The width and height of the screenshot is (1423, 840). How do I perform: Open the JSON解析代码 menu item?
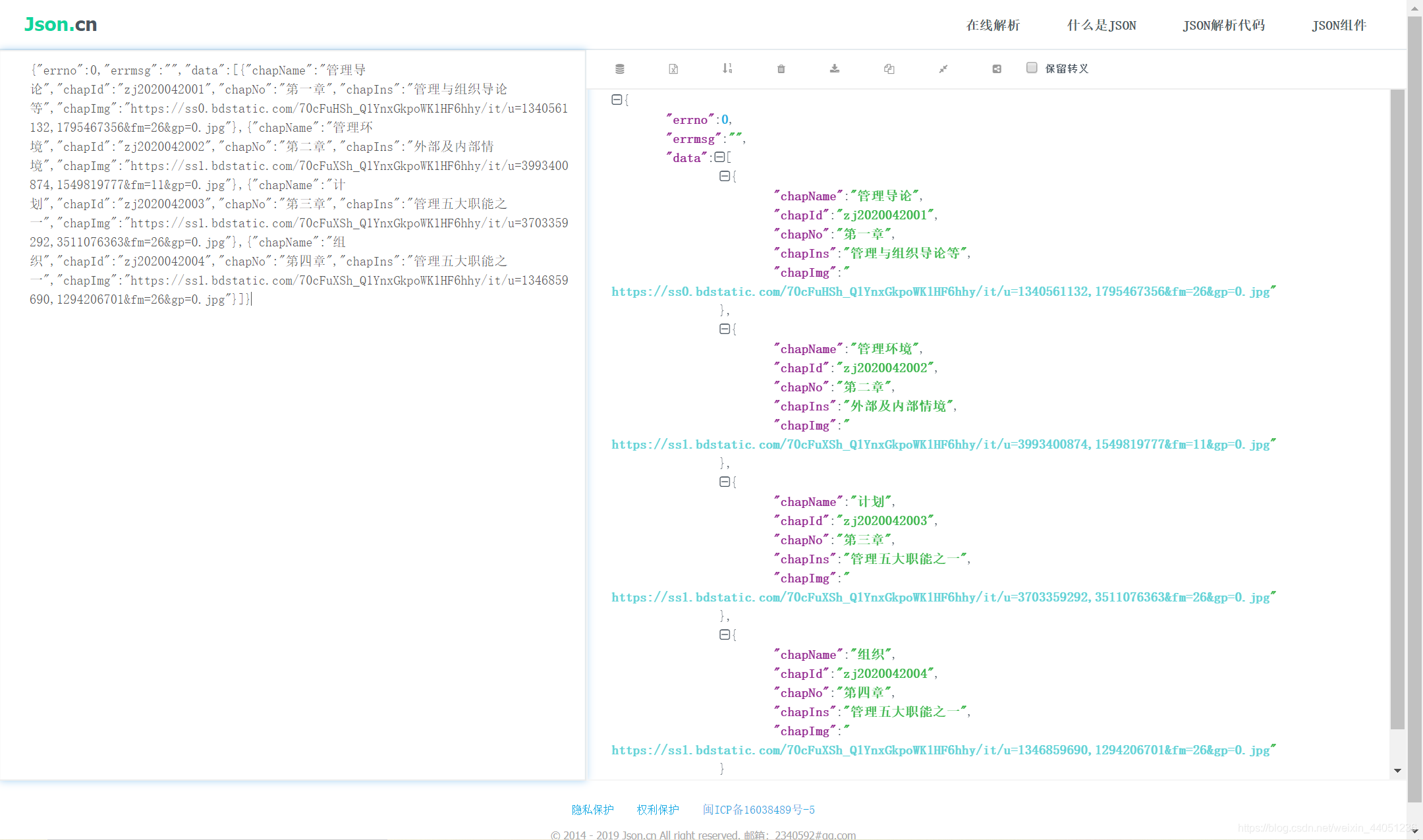1223,25
